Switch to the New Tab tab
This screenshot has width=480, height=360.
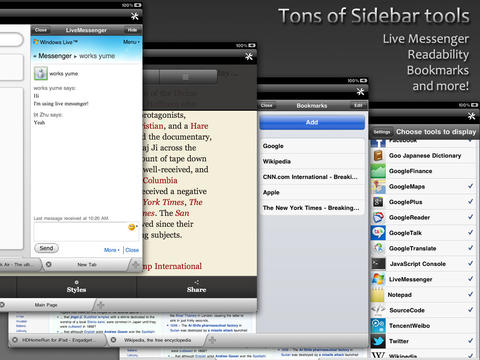click(87, 265)
